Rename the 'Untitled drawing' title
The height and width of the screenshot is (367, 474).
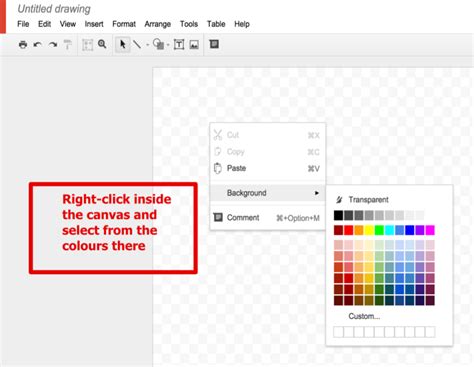click(x=54, y=9)
